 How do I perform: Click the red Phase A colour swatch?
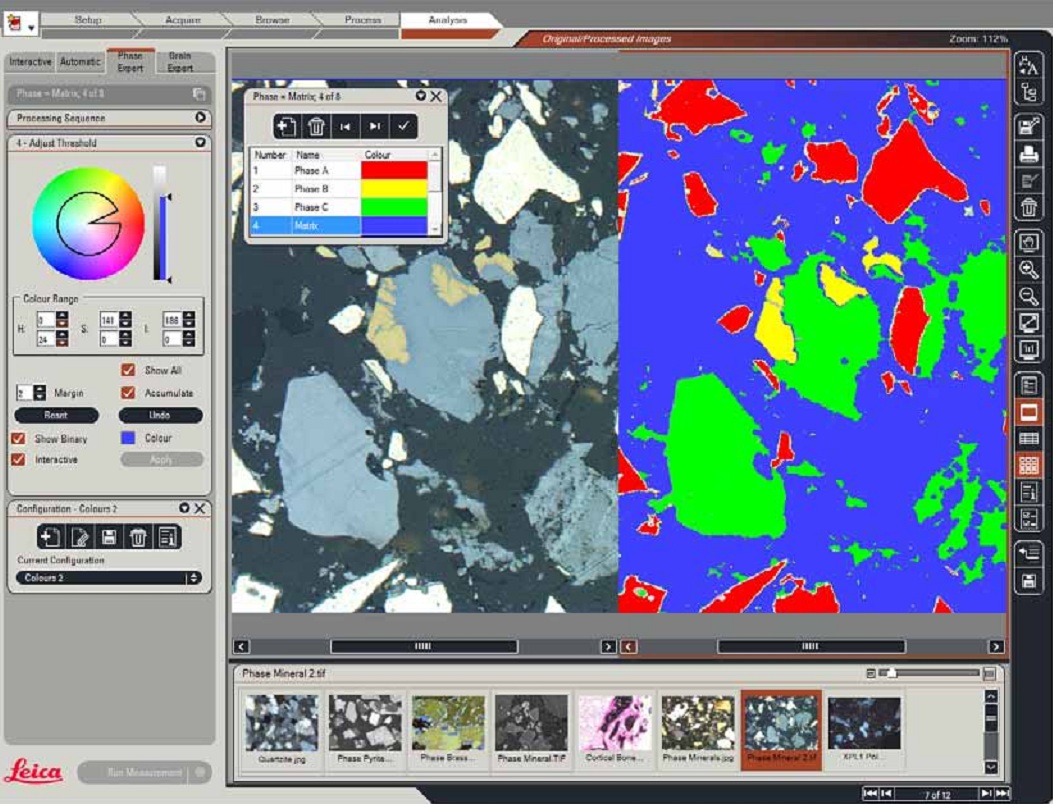tap(393, 170)
